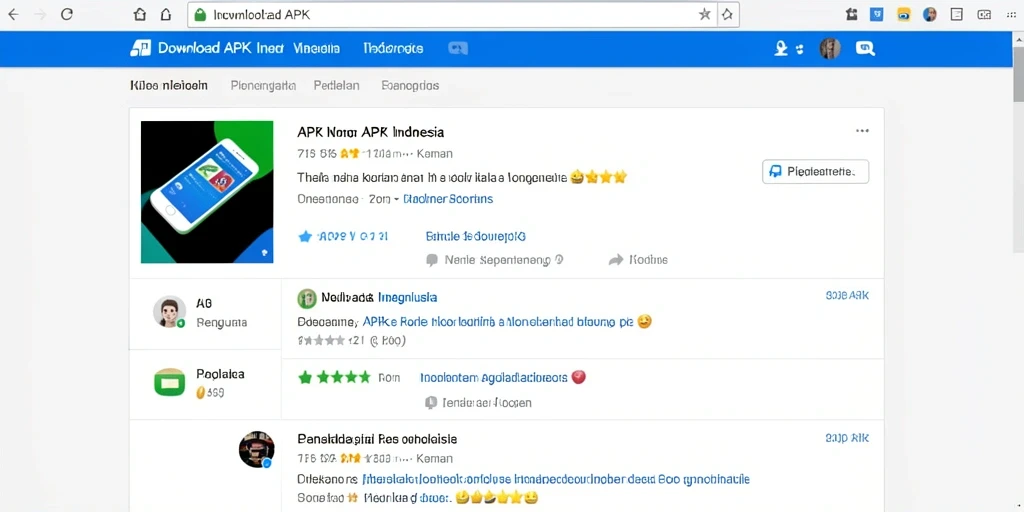This screenshot has height=512, width=1024.
Task: Click the search magnifier icon in the blue header
Action: pyautogui.click(x=865, y=48)
